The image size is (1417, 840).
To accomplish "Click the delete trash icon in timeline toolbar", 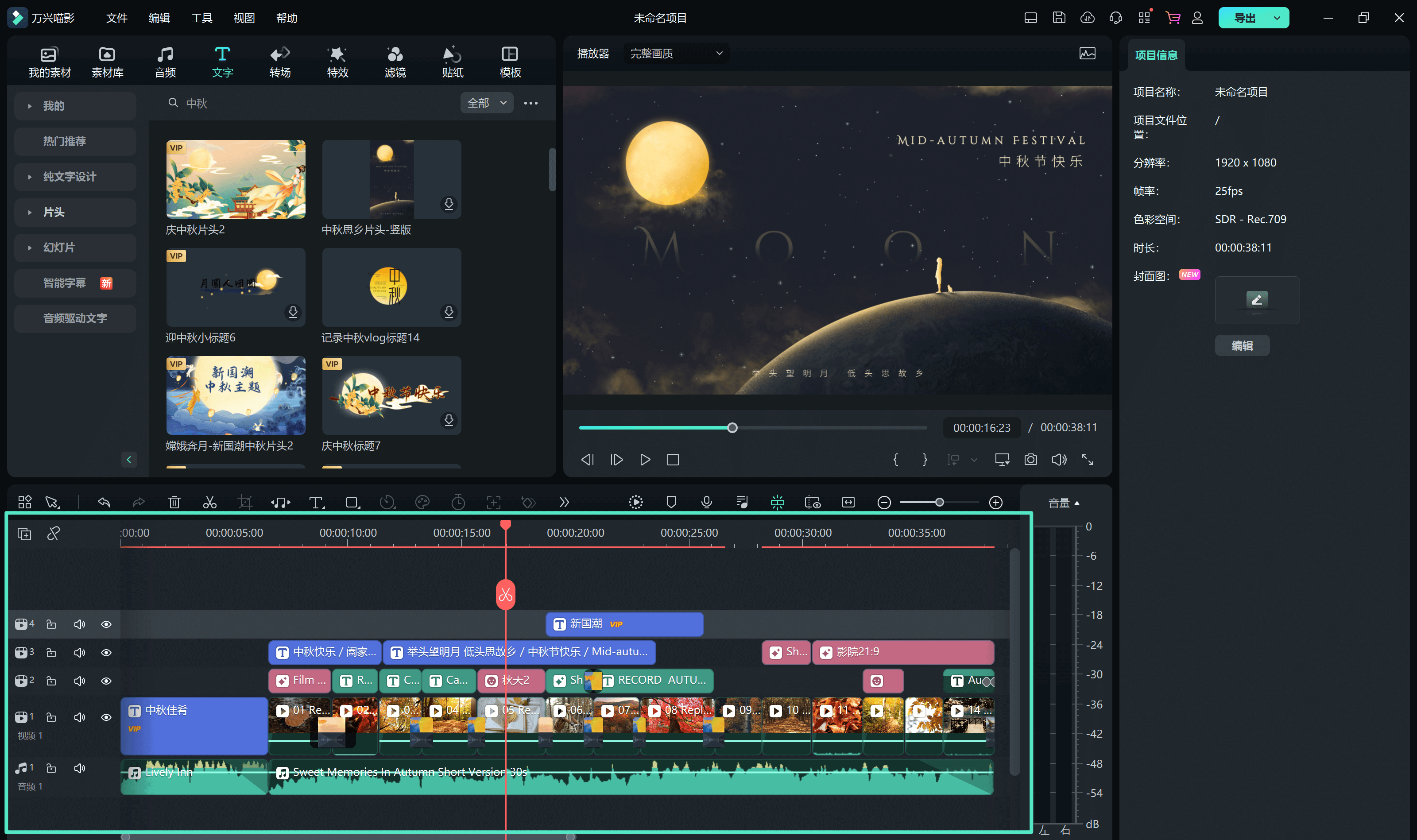I will coord(174,502).
